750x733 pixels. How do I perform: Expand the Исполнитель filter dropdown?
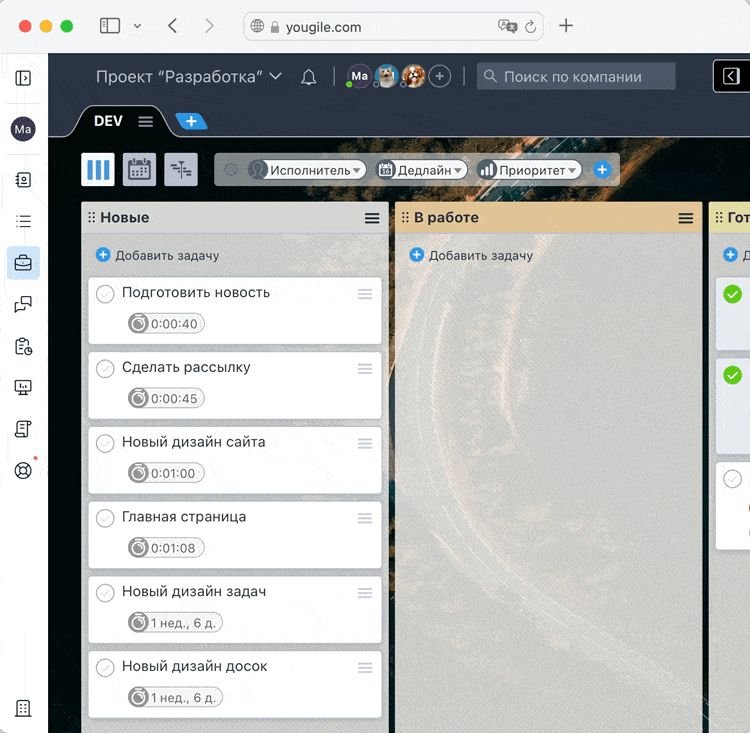(x=306, y=170)
